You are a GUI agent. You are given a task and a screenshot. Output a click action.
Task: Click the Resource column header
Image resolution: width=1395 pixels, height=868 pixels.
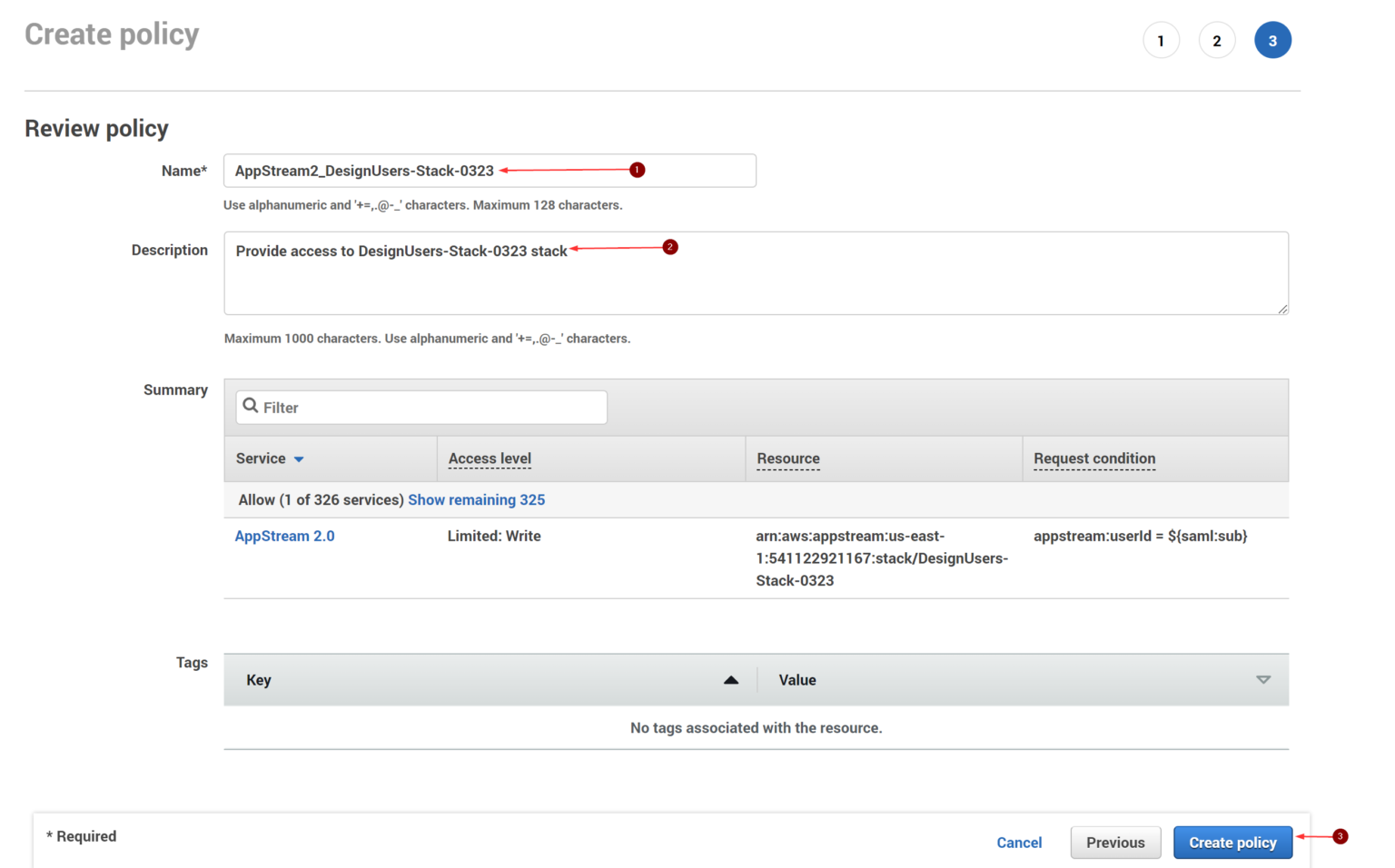tap(787, 459)
